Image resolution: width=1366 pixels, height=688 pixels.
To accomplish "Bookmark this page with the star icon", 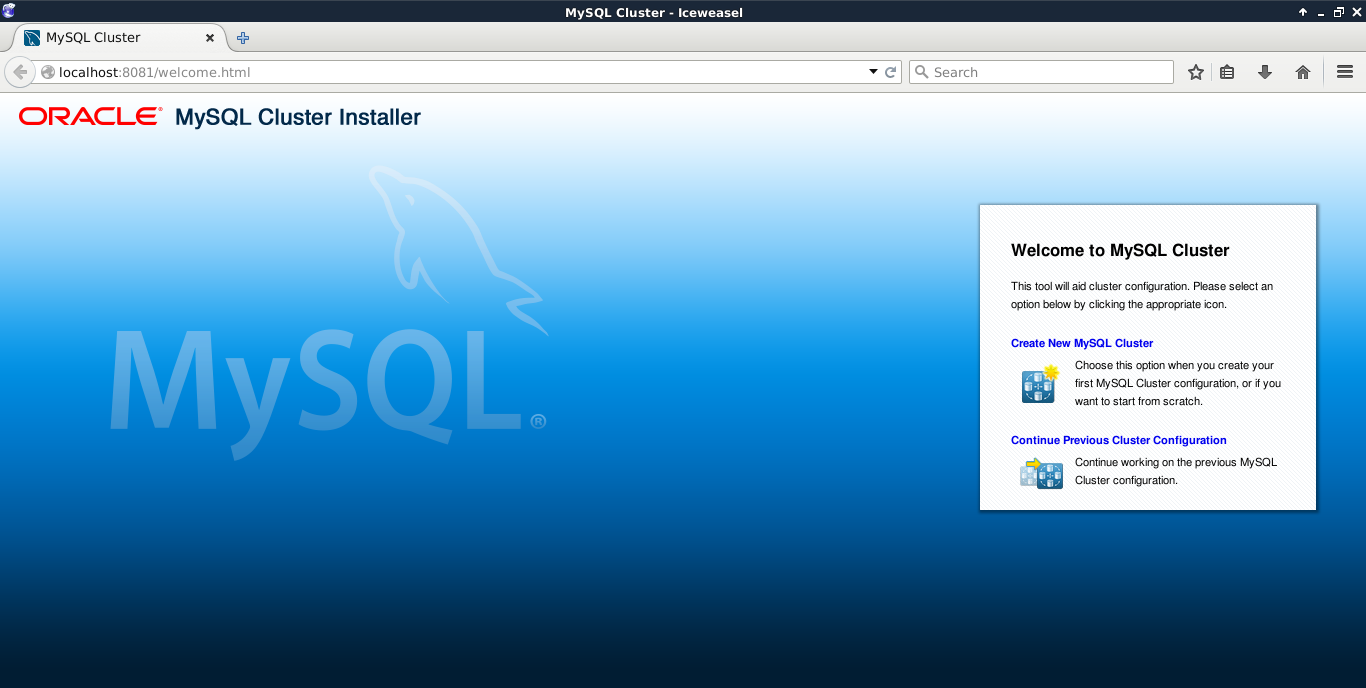I will click(x=1195, y=72).
